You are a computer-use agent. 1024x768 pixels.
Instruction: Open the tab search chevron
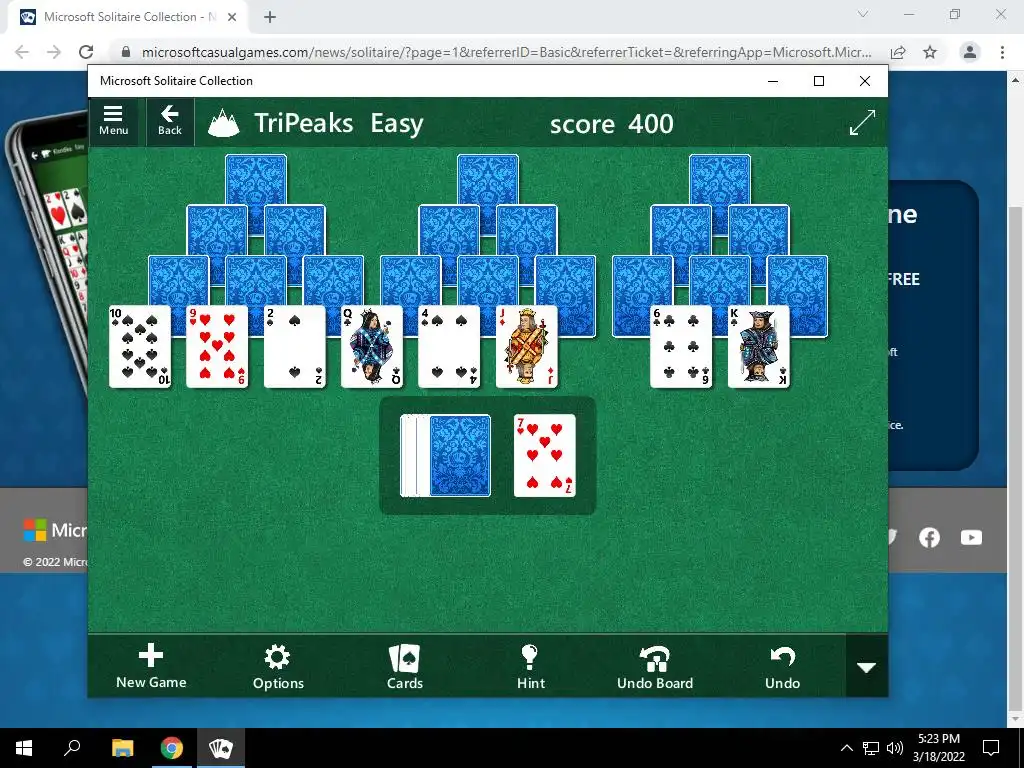tap(863, 14)
